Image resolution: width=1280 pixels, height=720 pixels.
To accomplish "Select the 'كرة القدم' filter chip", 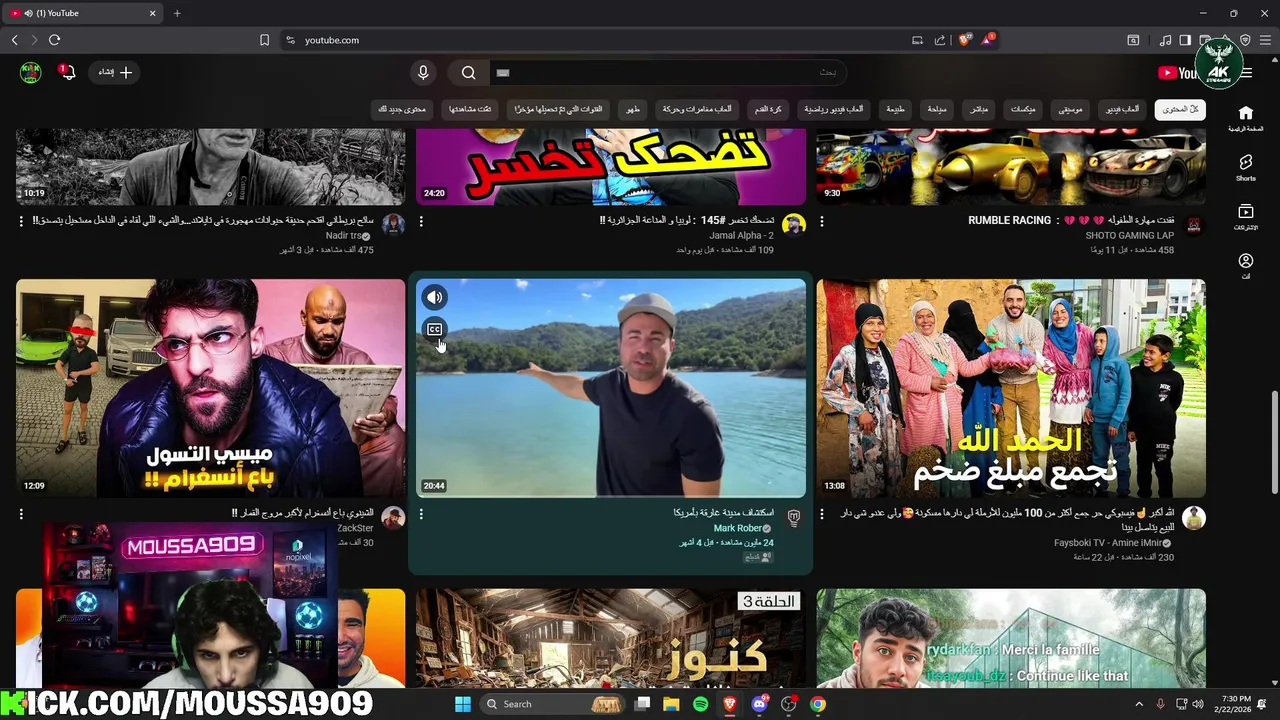I will tap(768, 109).
